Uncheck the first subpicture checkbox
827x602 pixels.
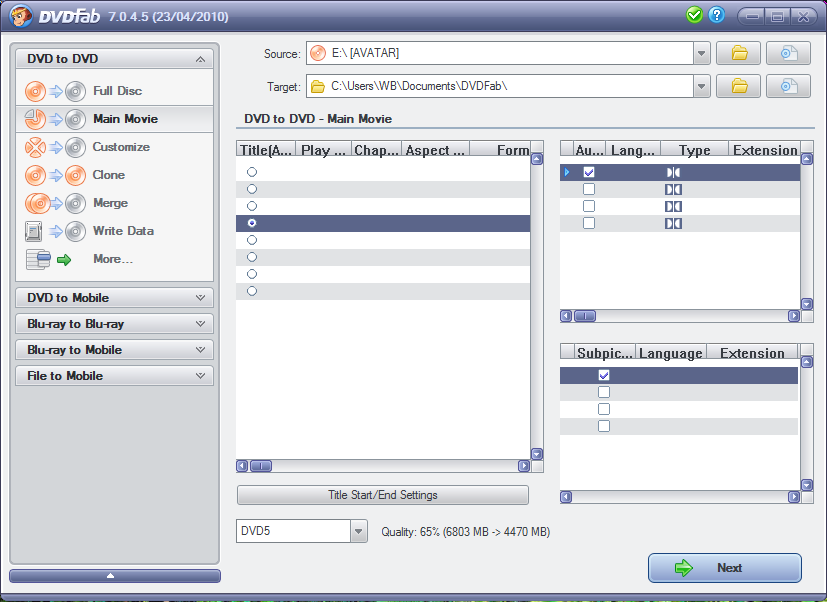604,375
